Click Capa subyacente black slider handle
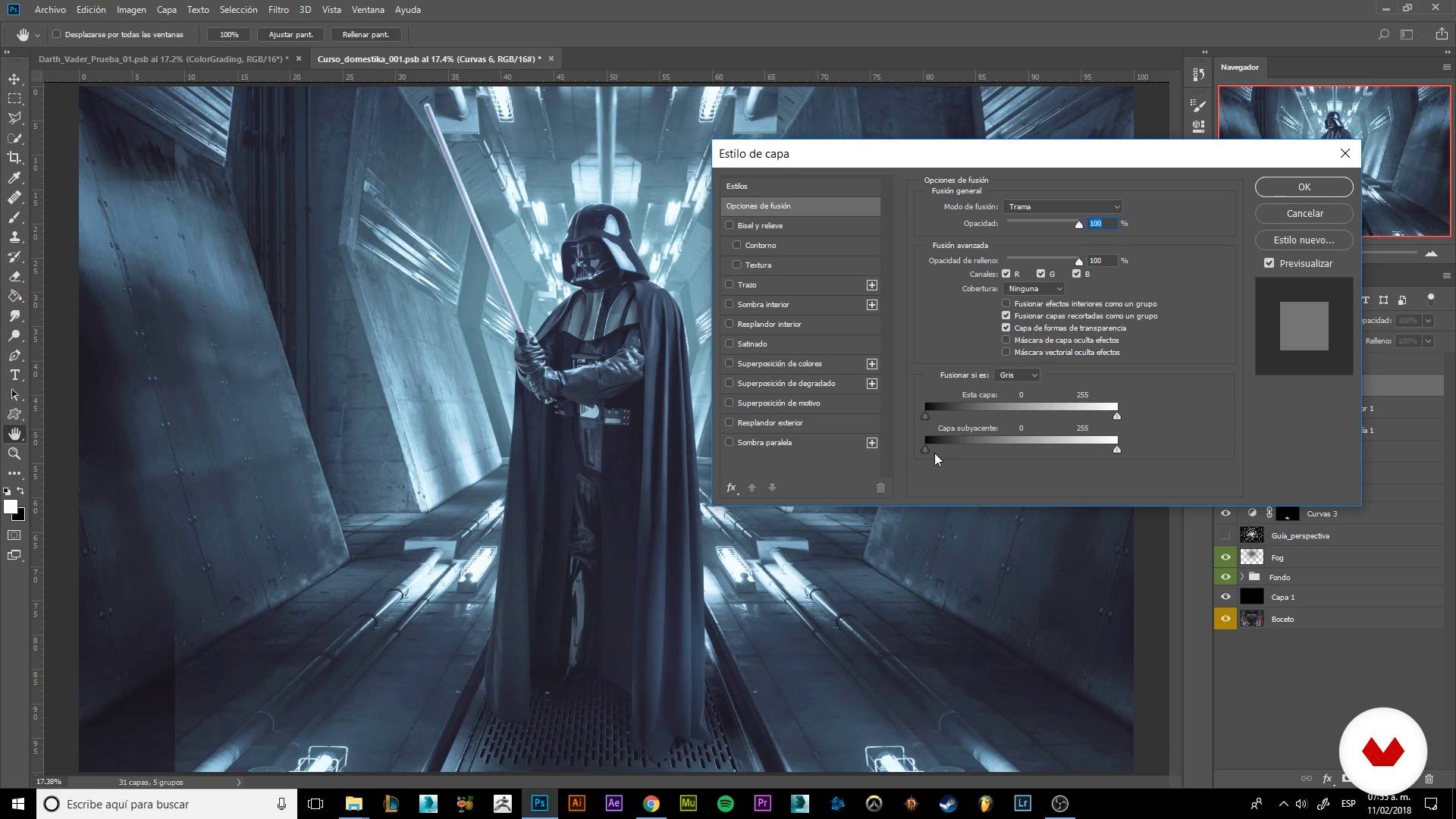Viewport: 1456px width, 819px height. (x=925, y=450)
